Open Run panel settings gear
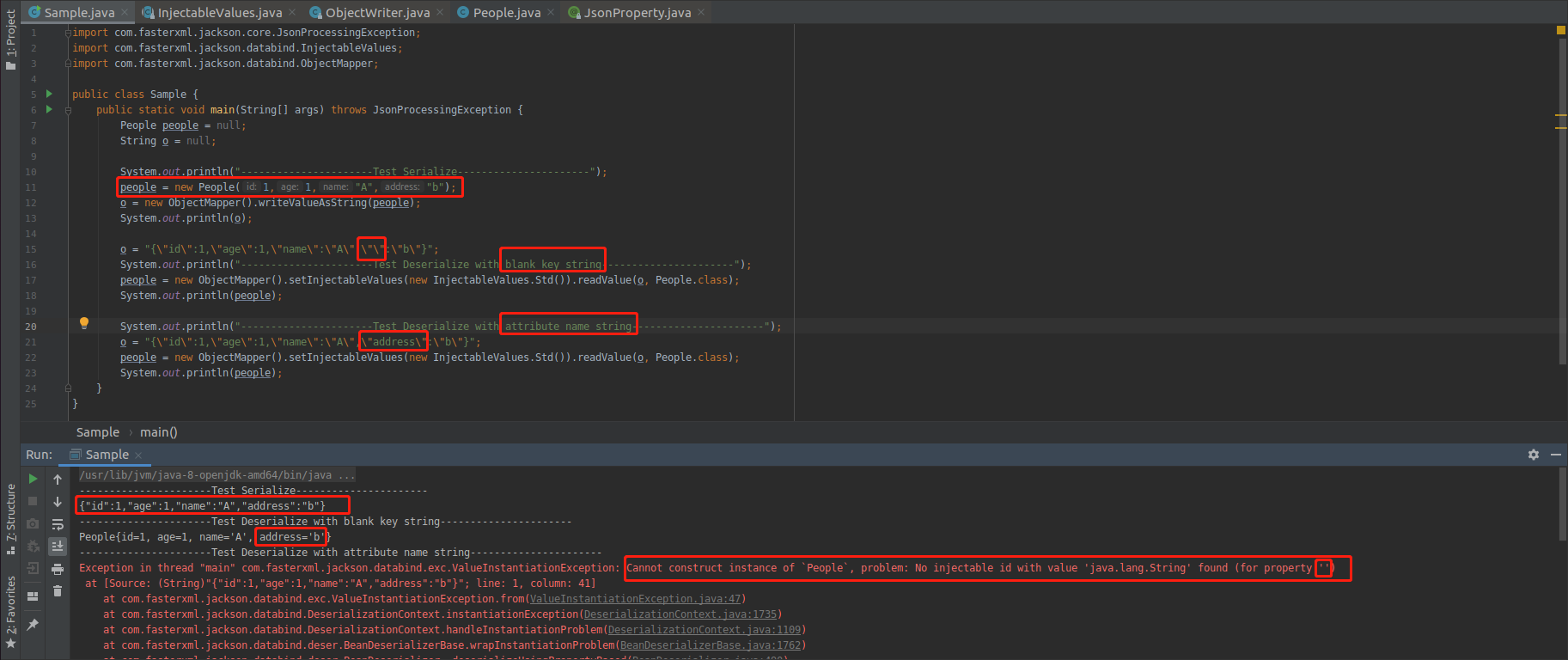The height and width of the screenshot is (660, 1568). click(x=1534, y=455)
